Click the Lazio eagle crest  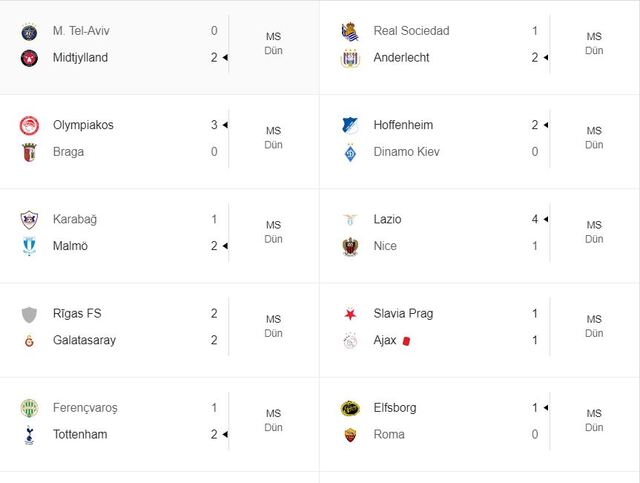350,219
